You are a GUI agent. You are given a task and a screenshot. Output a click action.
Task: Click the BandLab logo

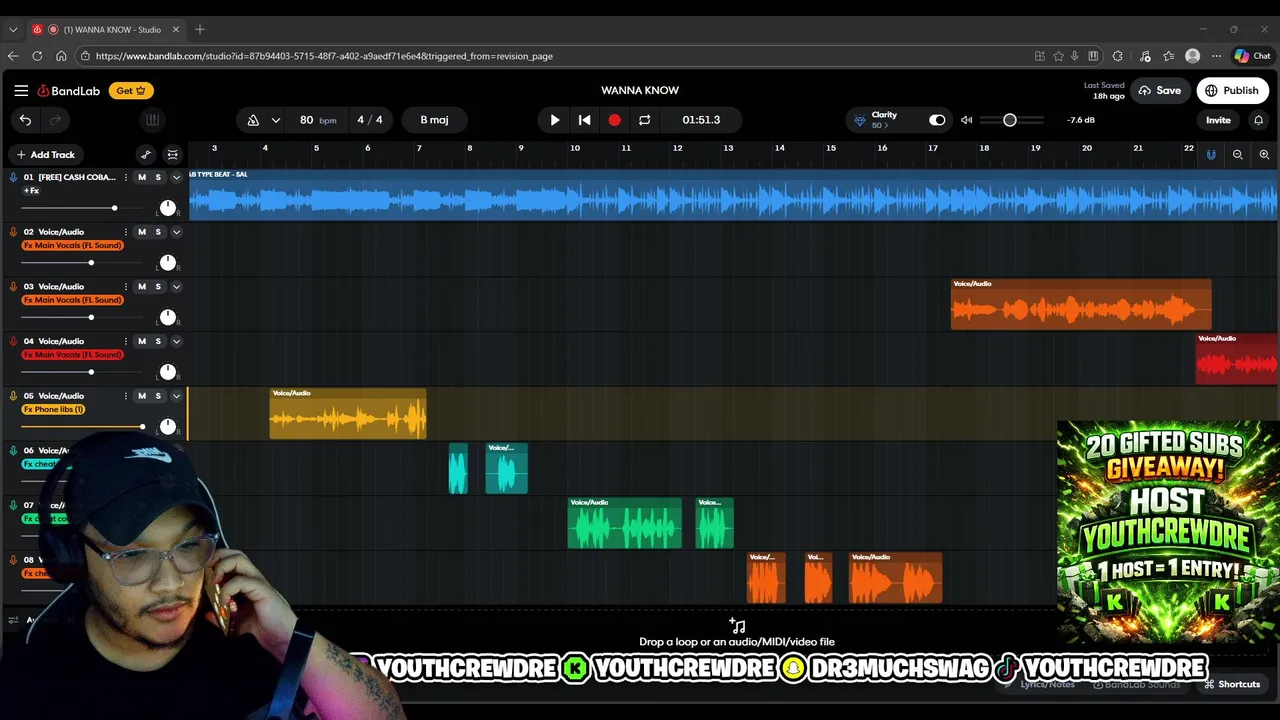point(69,91)
